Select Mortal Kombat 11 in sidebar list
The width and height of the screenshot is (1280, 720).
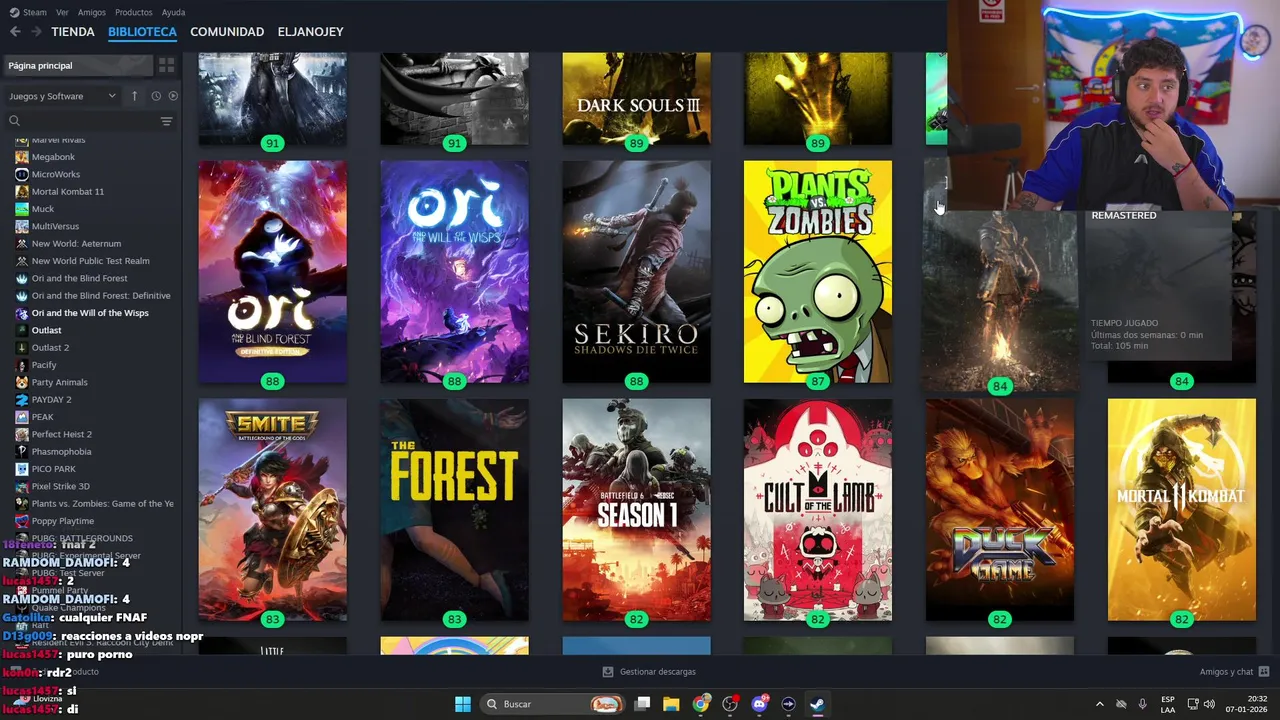67,192
